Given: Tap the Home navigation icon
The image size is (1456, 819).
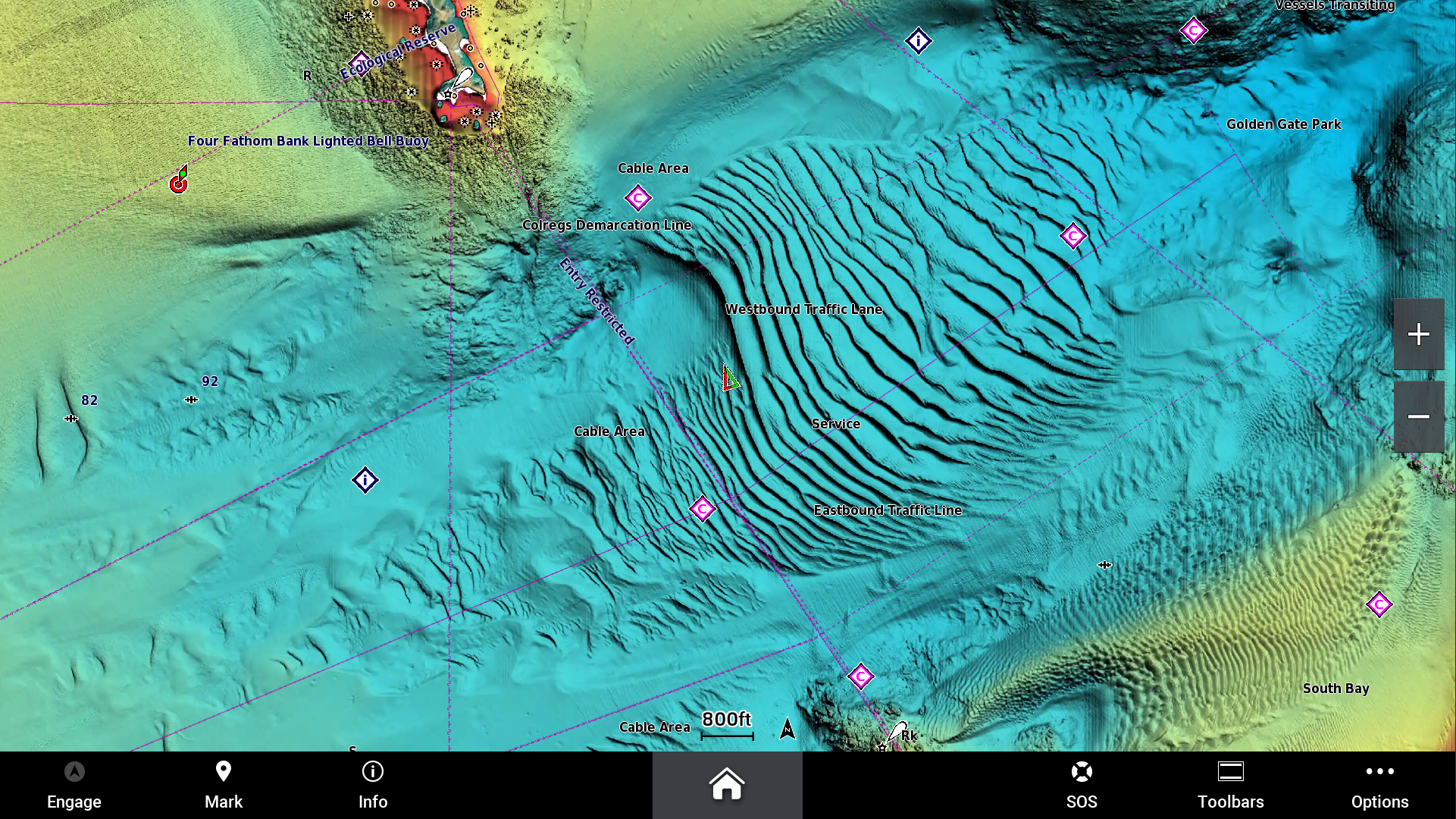Looking at the screenshot, I should [x=727, y=785].
